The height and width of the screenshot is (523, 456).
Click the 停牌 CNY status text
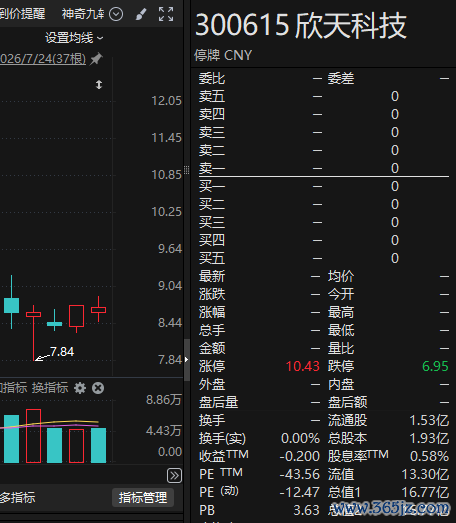point(223,55)
